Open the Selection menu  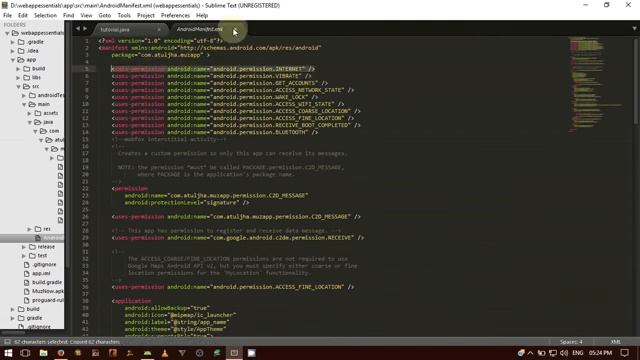(45, 16)
